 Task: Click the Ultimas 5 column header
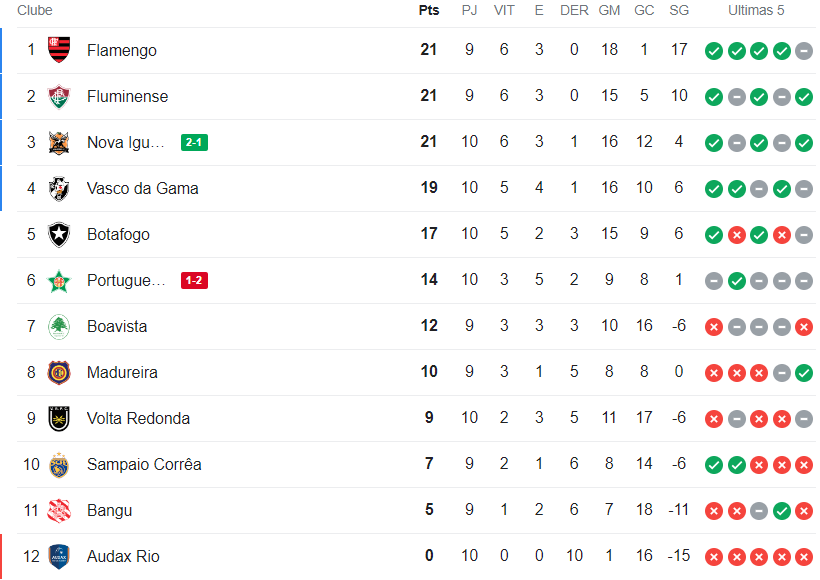756,10
